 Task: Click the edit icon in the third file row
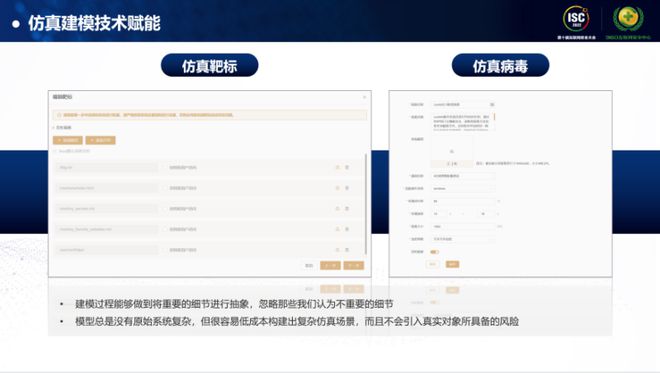pyautogui.click(x=337, y=209)
